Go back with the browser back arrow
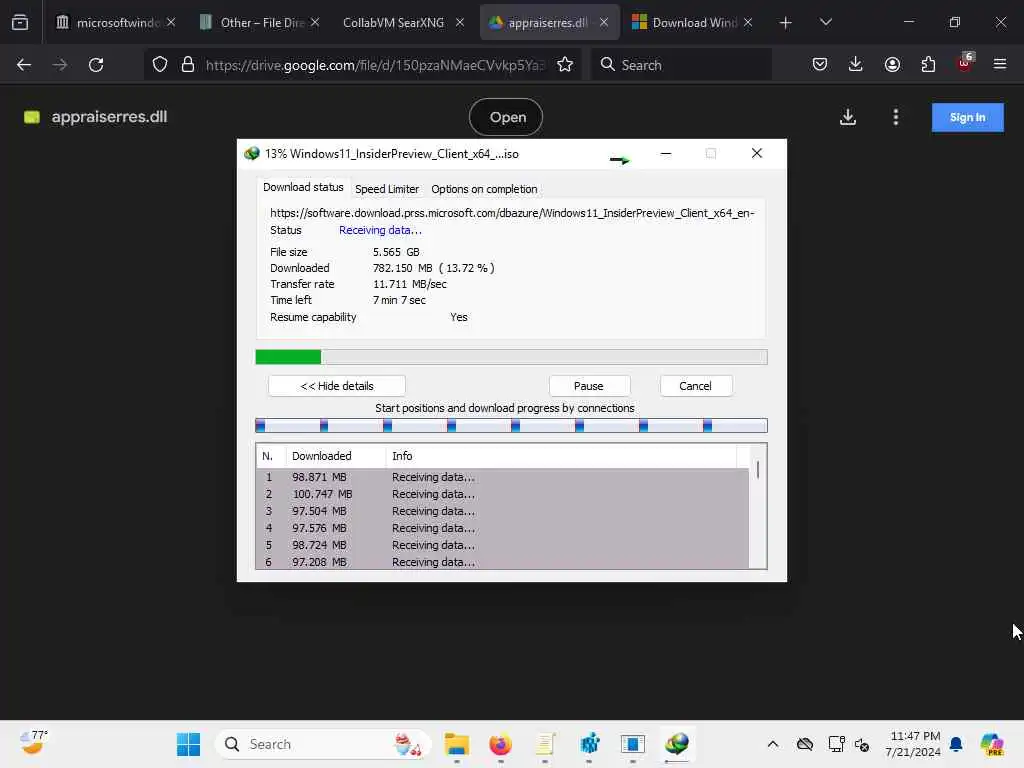The height and width of the screenshot is (768, 1024). tap(24, 65)
